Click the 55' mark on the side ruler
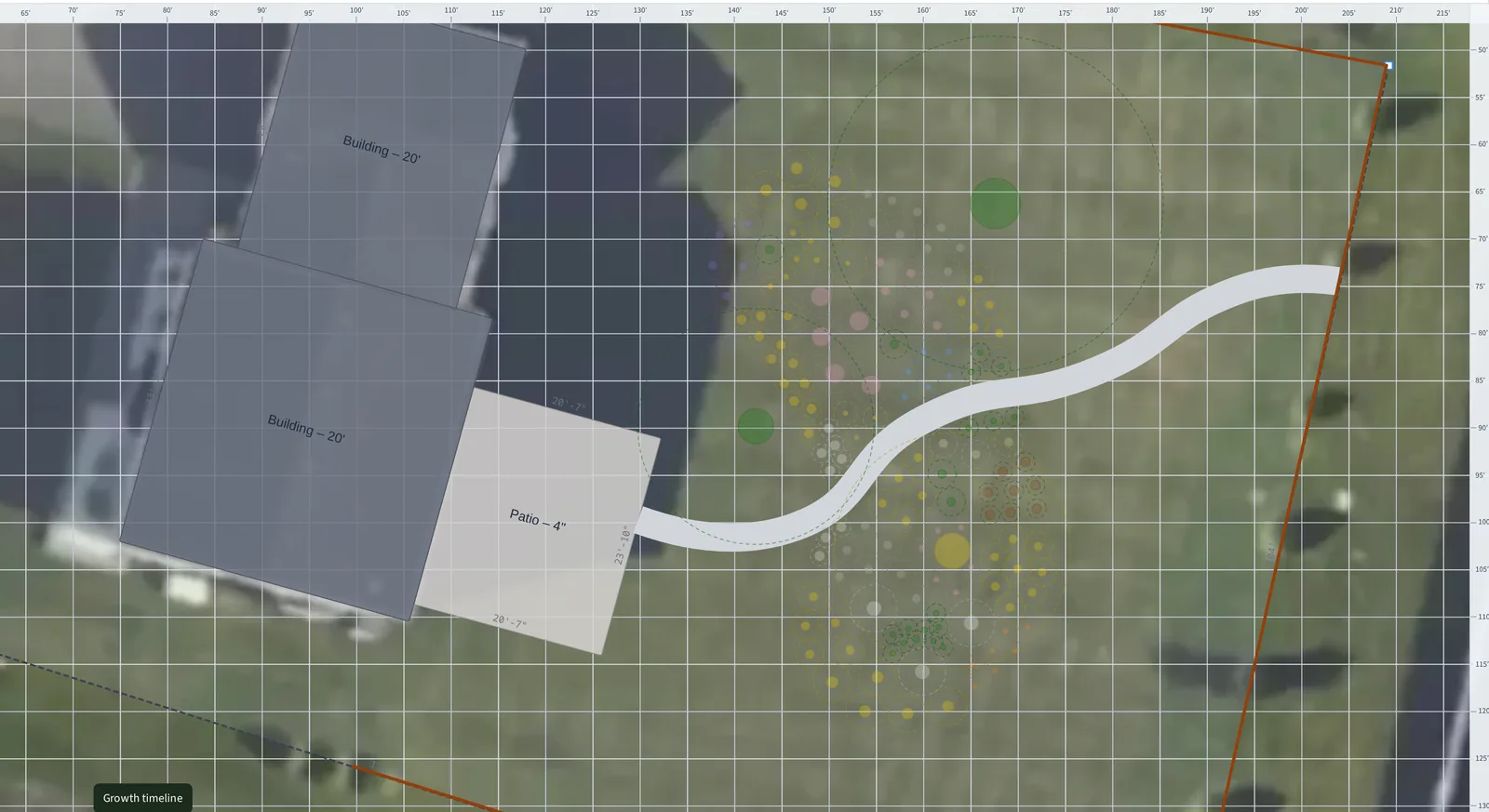The height and width of the screenshot is (812, 1489). 1482,98
